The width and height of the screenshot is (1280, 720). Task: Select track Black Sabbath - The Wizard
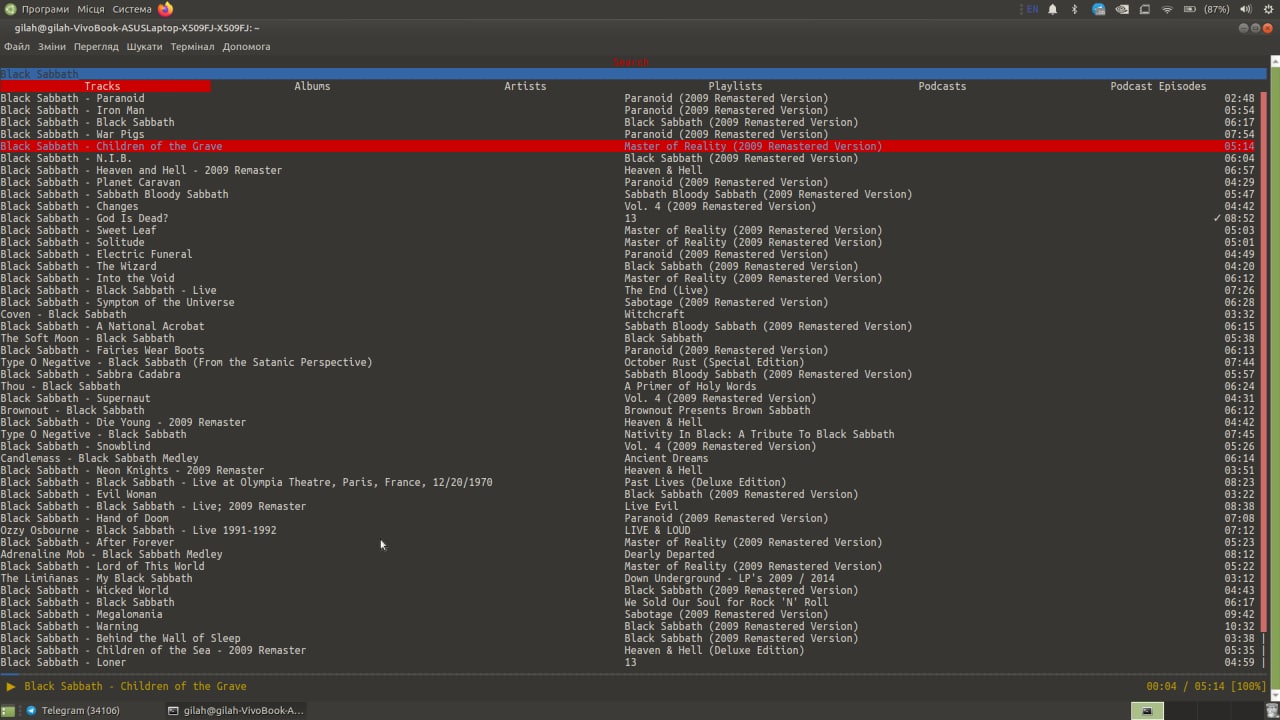tap(78, 266)
